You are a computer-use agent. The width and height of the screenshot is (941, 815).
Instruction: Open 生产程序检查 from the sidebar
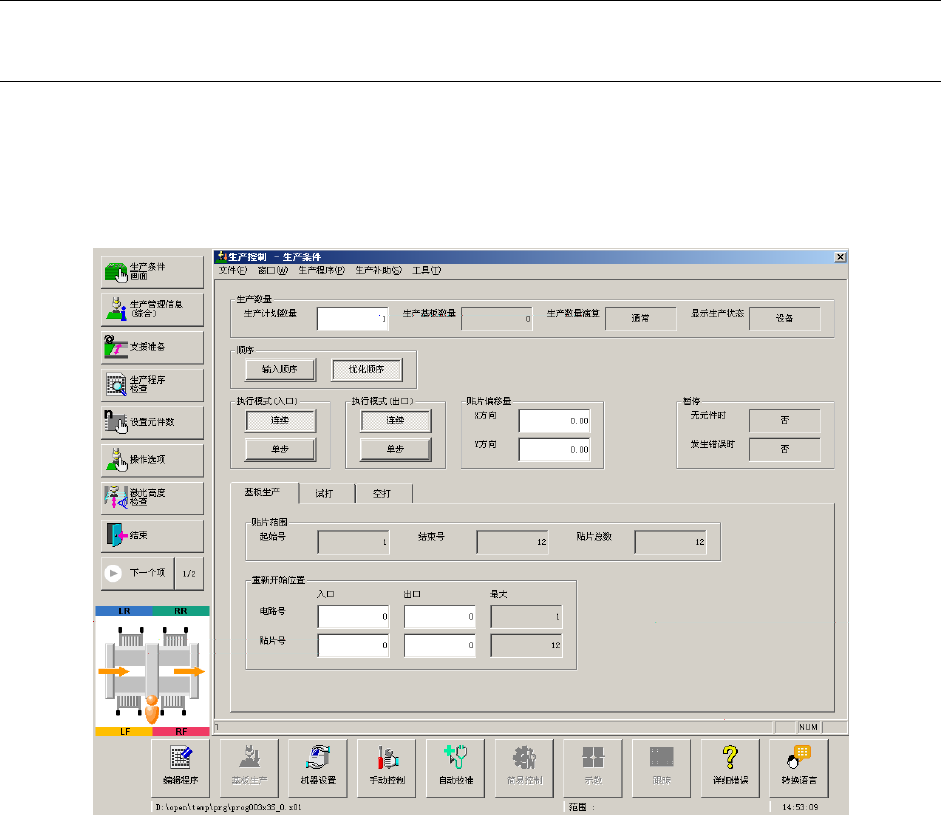(x=152, y=385)
